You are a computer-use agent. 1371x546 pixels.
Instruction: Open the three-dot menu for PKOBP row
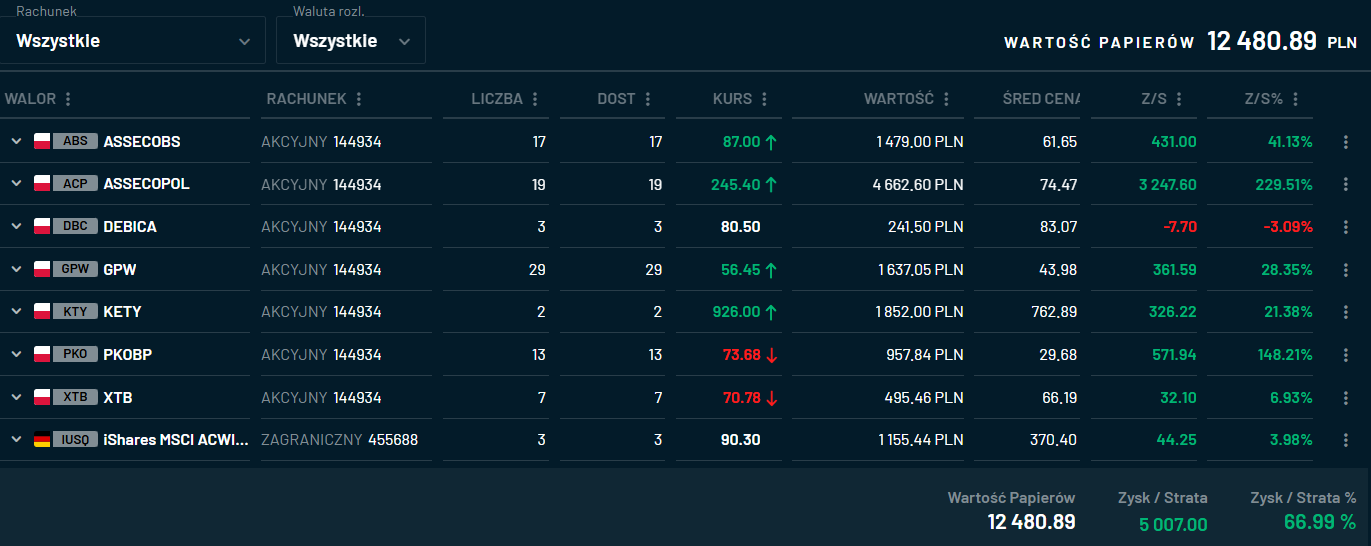(1345, 355)
